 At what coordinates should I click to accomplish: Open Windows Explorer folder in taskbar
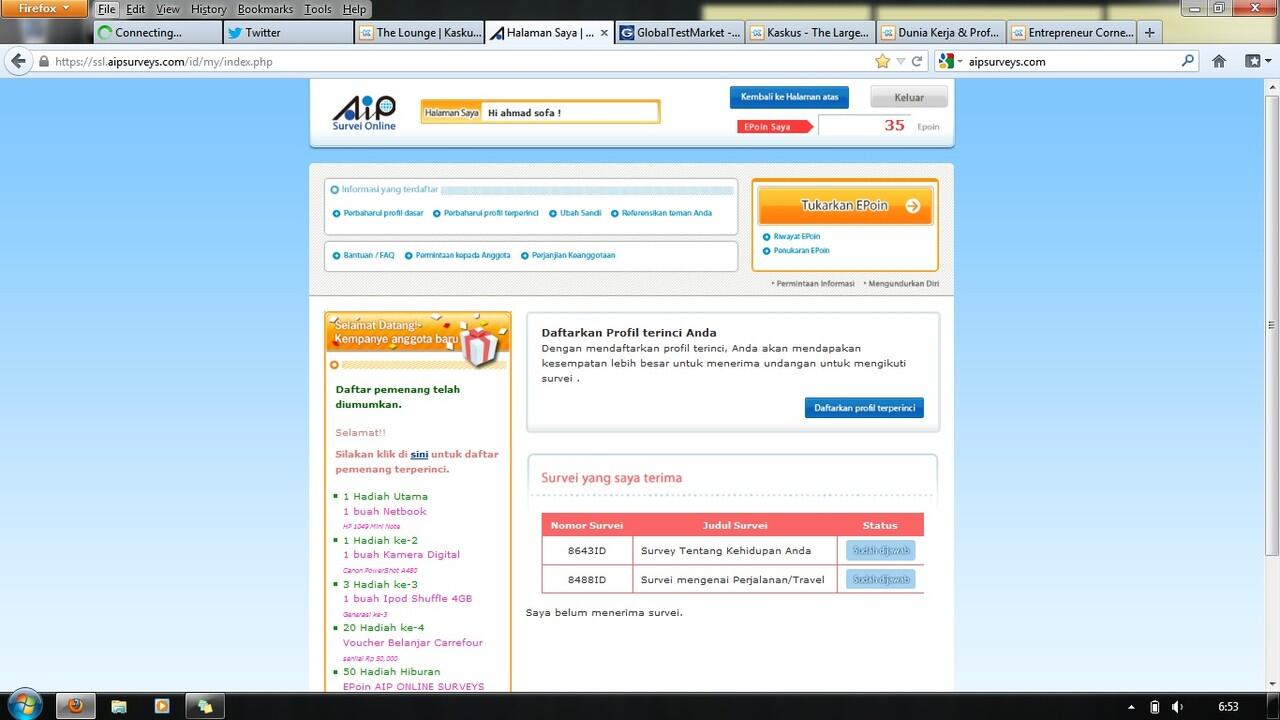(119, 706)
